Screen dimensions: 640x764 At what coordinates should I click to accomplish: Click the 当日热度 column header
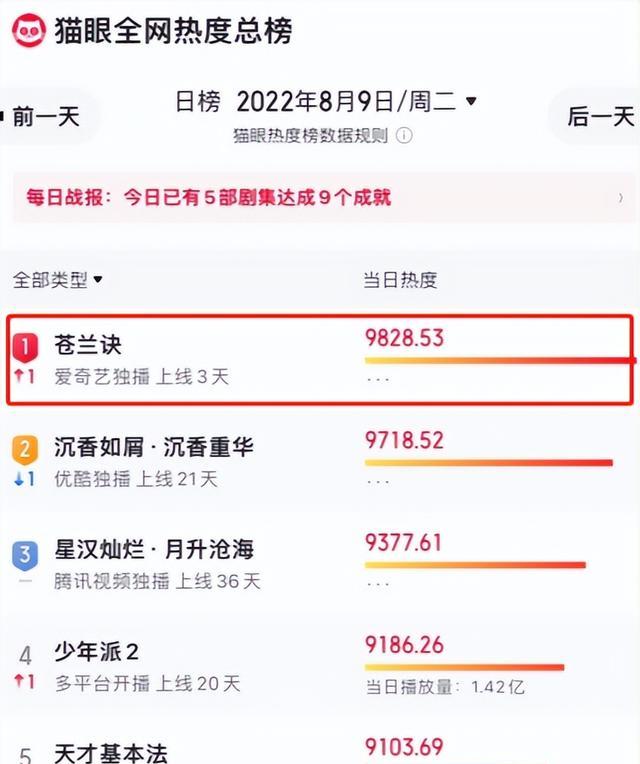(x=400, y=280)
